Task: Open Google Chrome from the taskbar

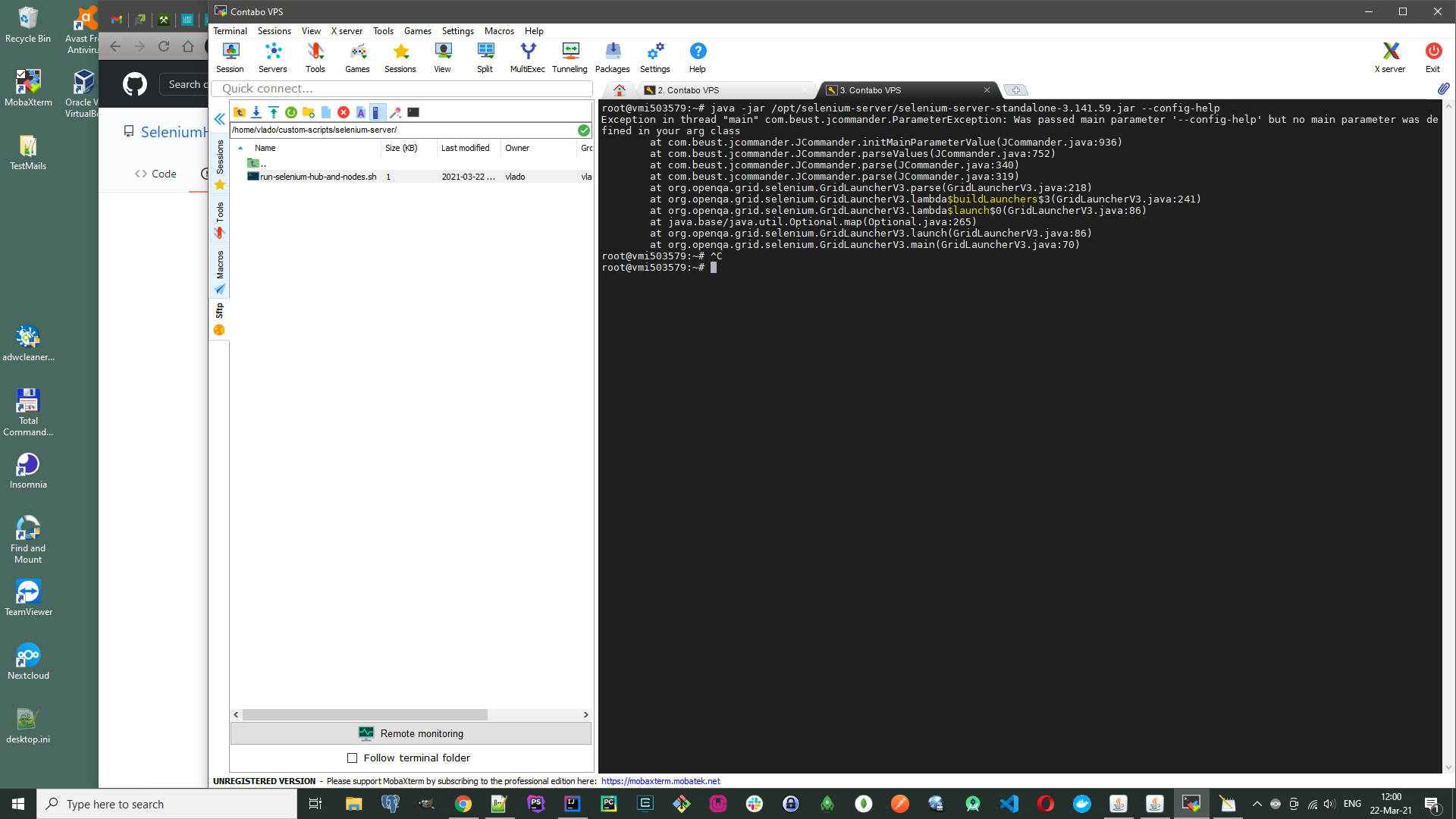Action: 463,804
